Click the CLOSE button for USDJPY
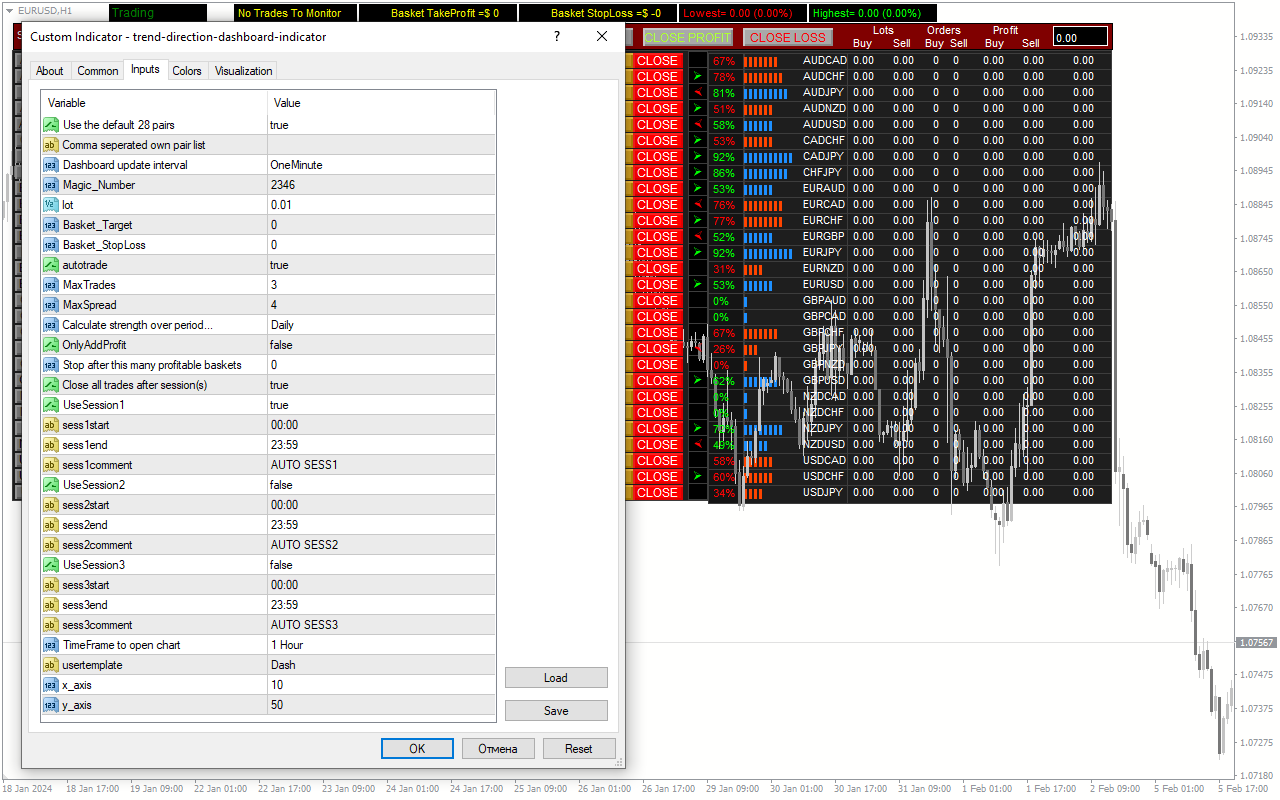The width and height of the screenshot is (1280, 800). click(x=657, y=492)
